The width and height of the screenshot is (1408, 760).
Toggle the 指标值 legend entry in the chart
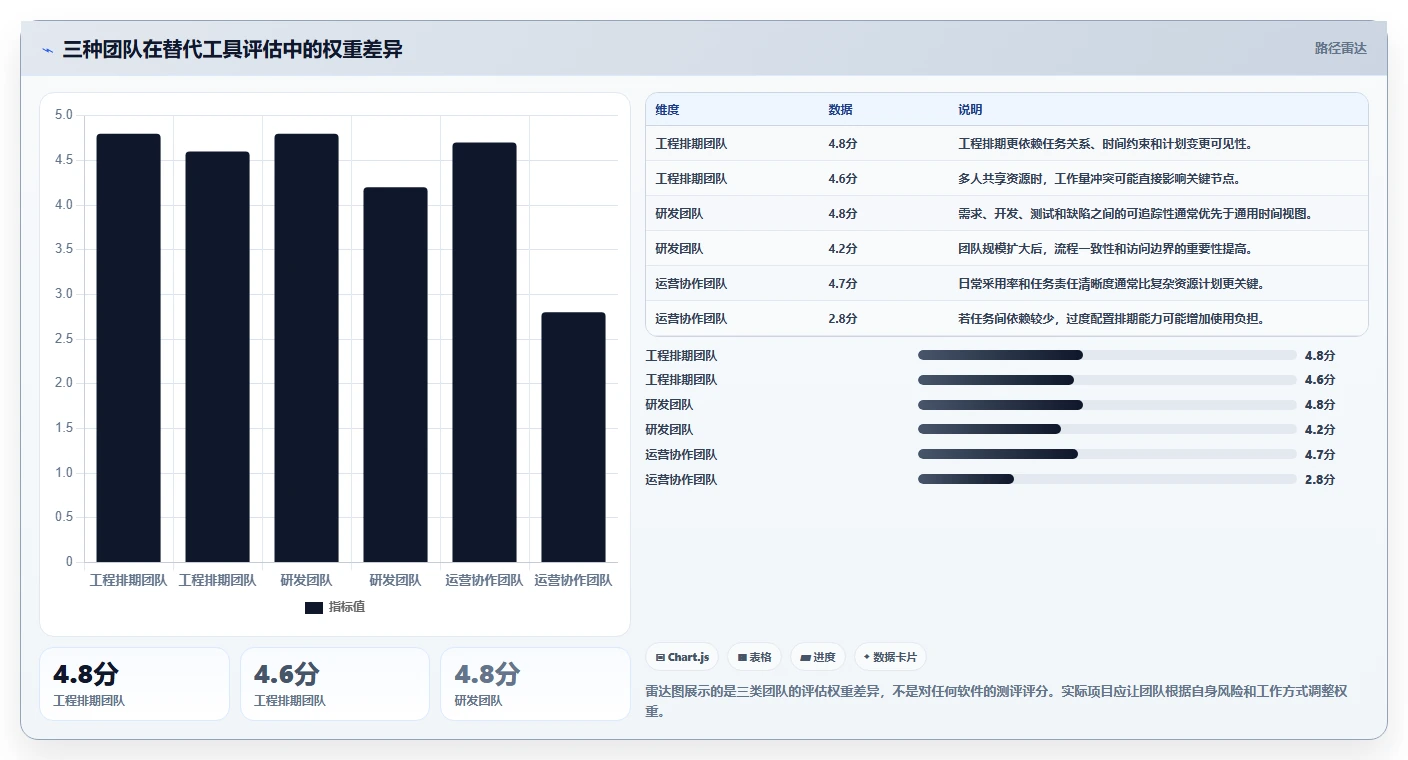coord(335,607)
